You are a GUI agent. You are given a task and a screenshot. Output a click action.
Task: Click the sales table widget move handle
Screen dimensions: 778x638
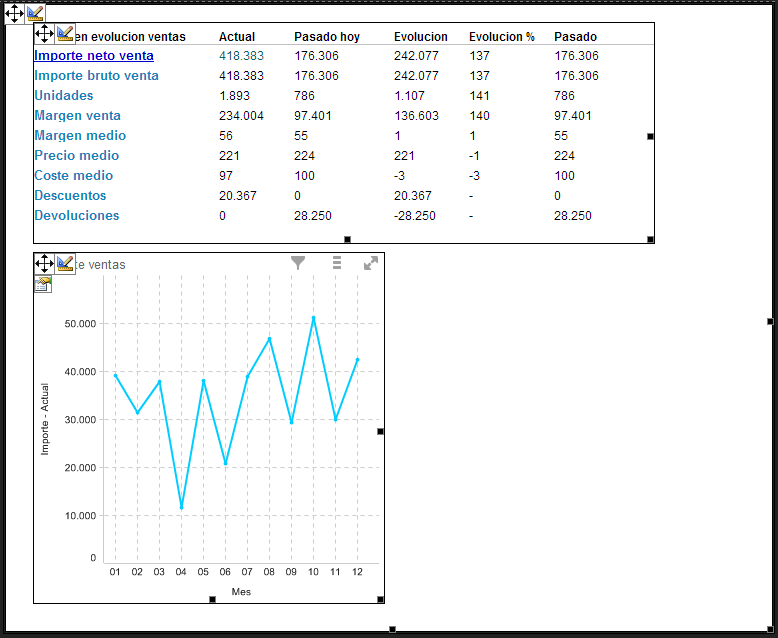click(x=44, y=33)
